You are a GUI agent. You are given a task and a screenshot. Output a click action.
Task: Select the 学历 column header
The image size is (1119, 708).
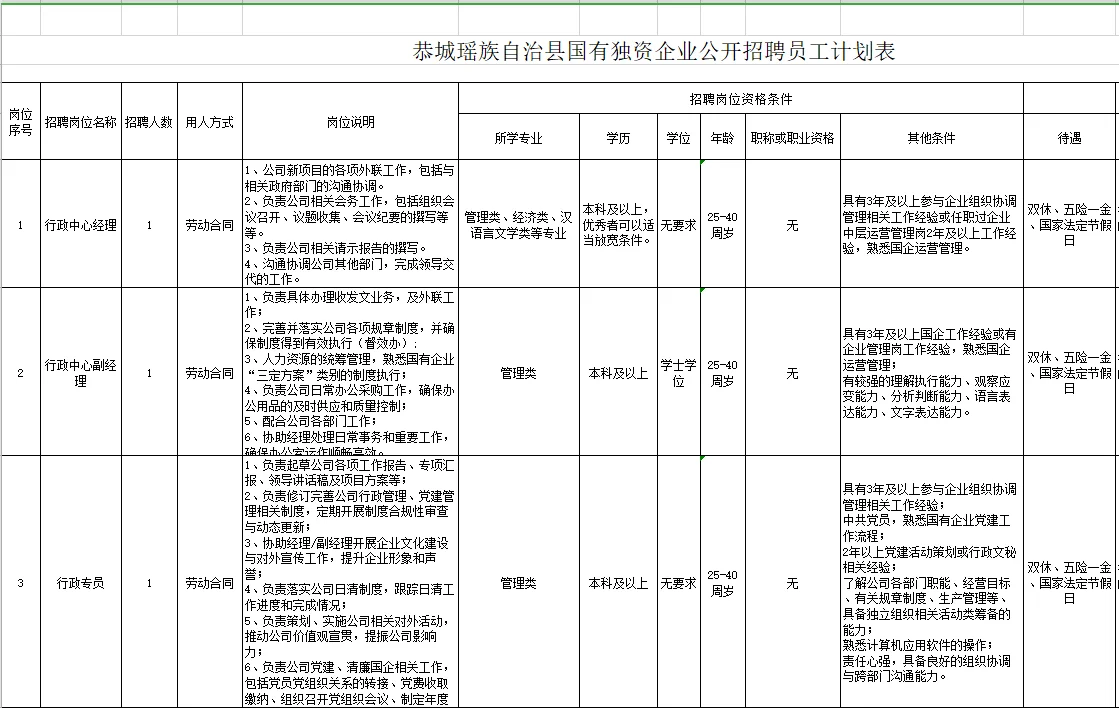[x=618, y=136]
